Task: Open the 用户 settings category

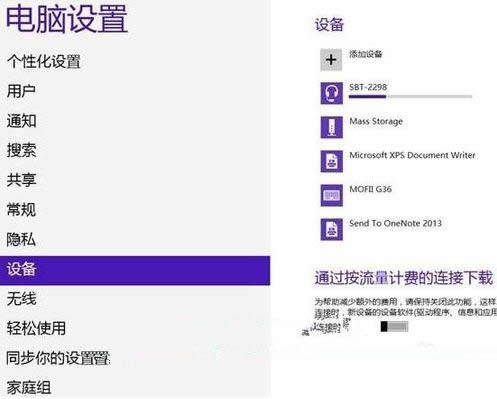Action: pyautogui.click(x=21, y=91)
